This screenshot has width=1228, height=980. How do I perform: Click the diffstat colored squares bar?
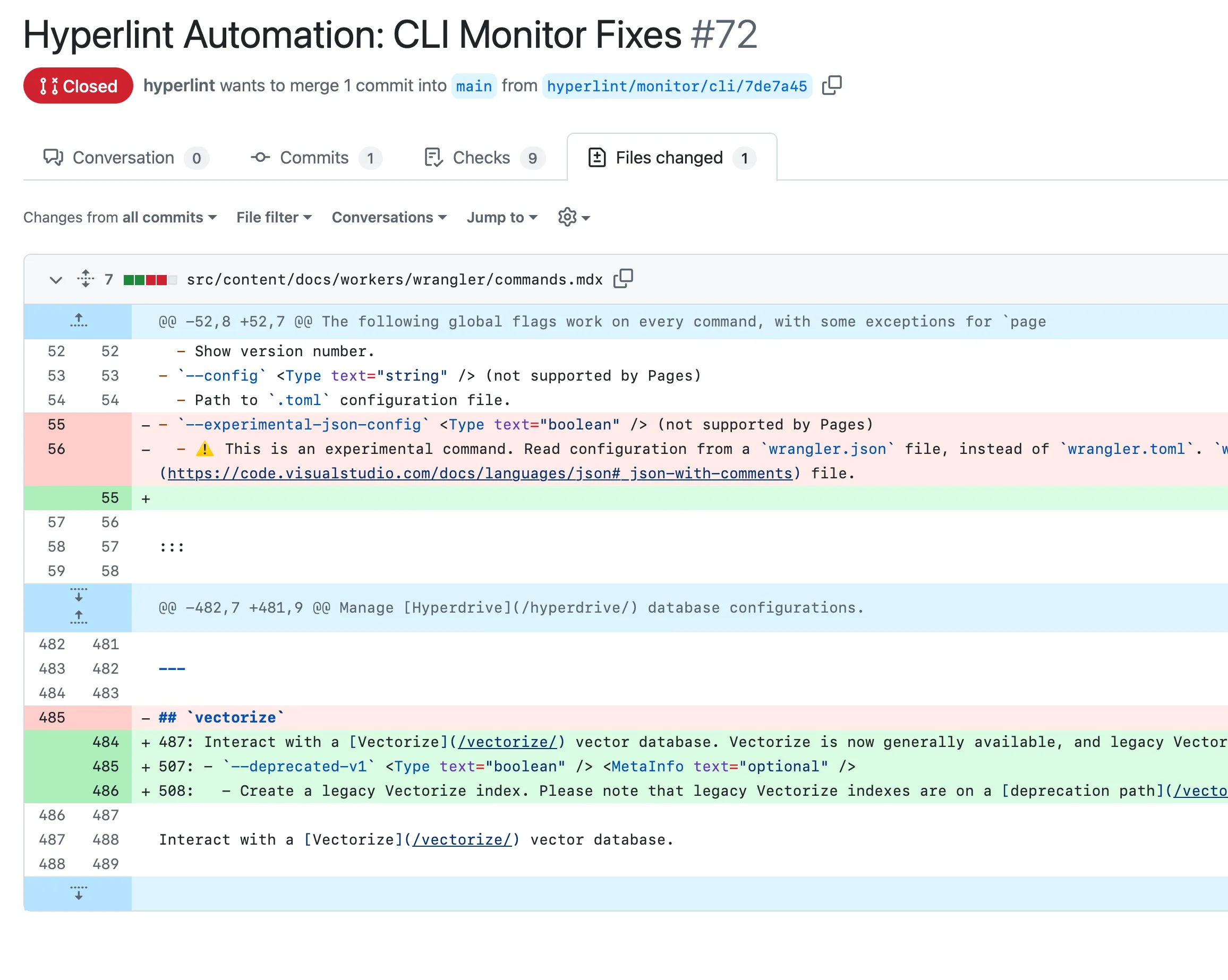(x=150, y=280)
